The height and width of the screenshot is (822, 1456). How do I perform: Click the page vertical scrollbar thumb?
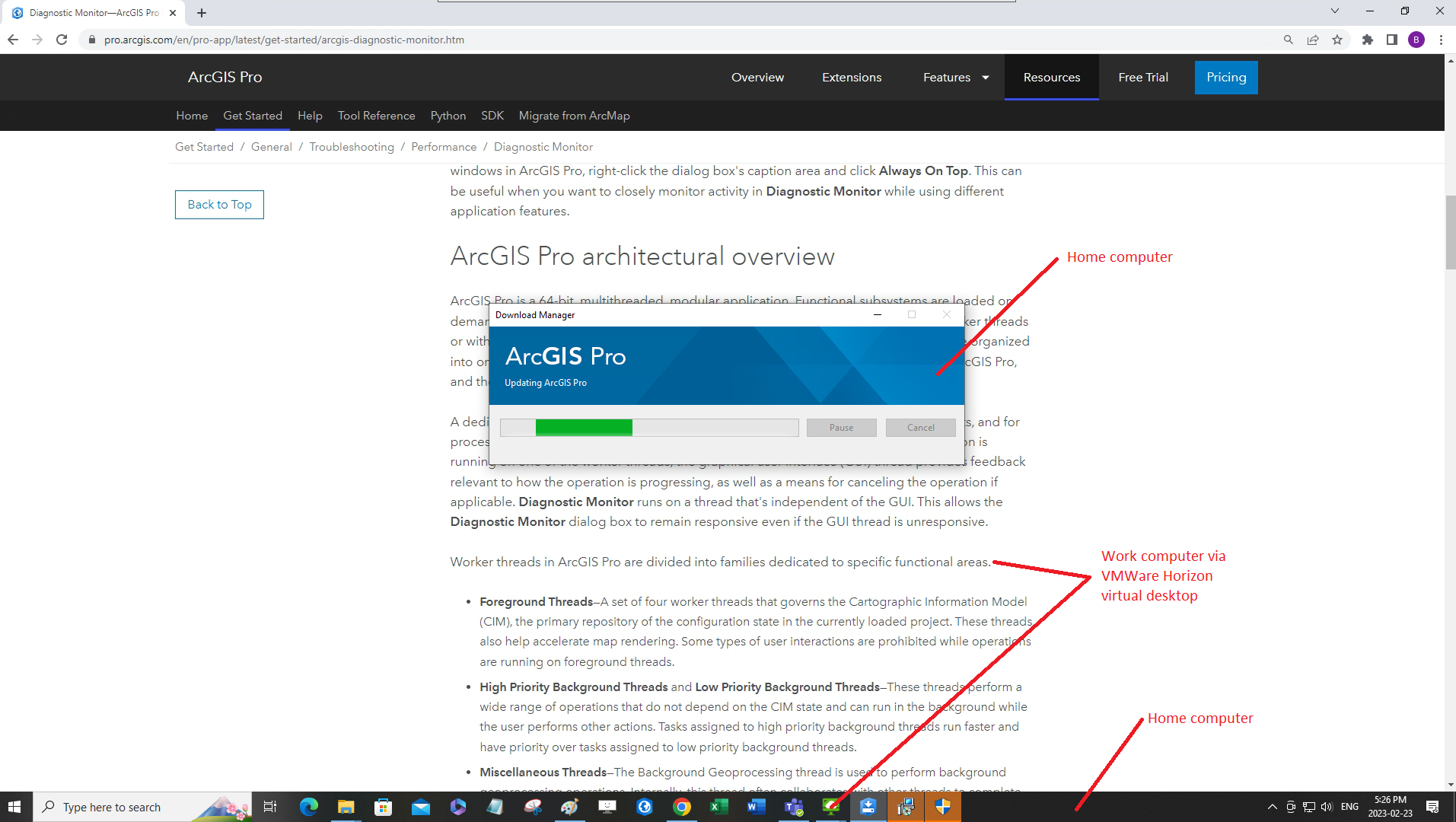[x=1450, y=233]
